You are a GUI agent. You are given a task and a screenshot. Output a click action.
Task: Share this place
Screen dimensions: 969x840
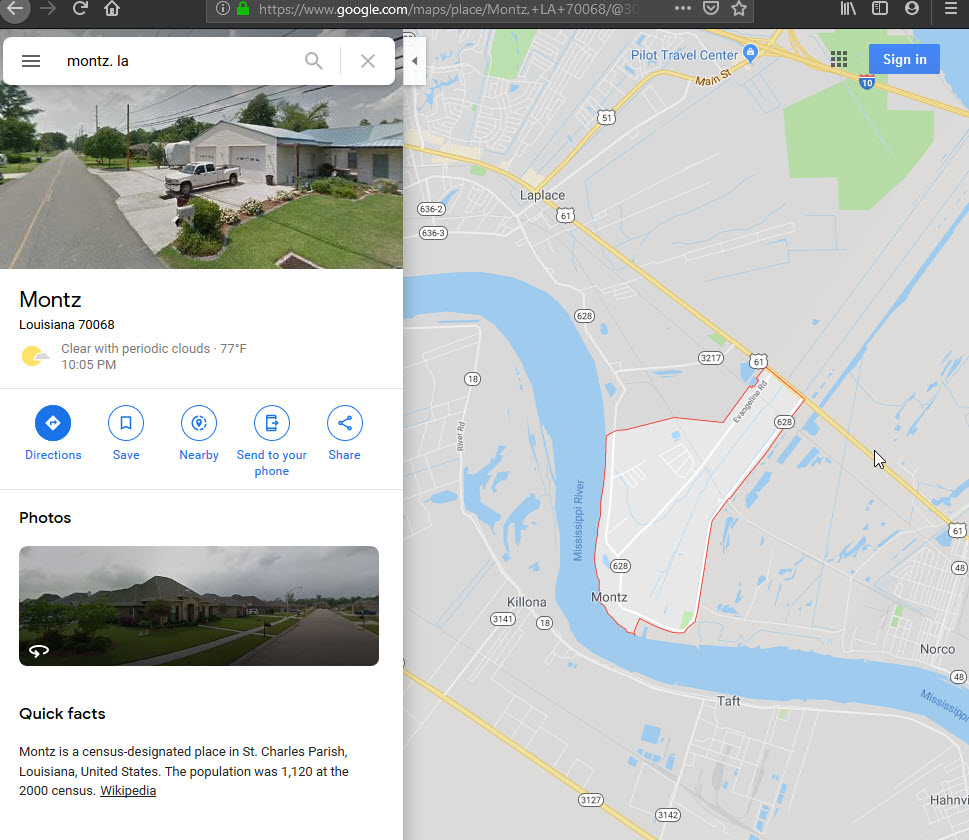point(345,423)
